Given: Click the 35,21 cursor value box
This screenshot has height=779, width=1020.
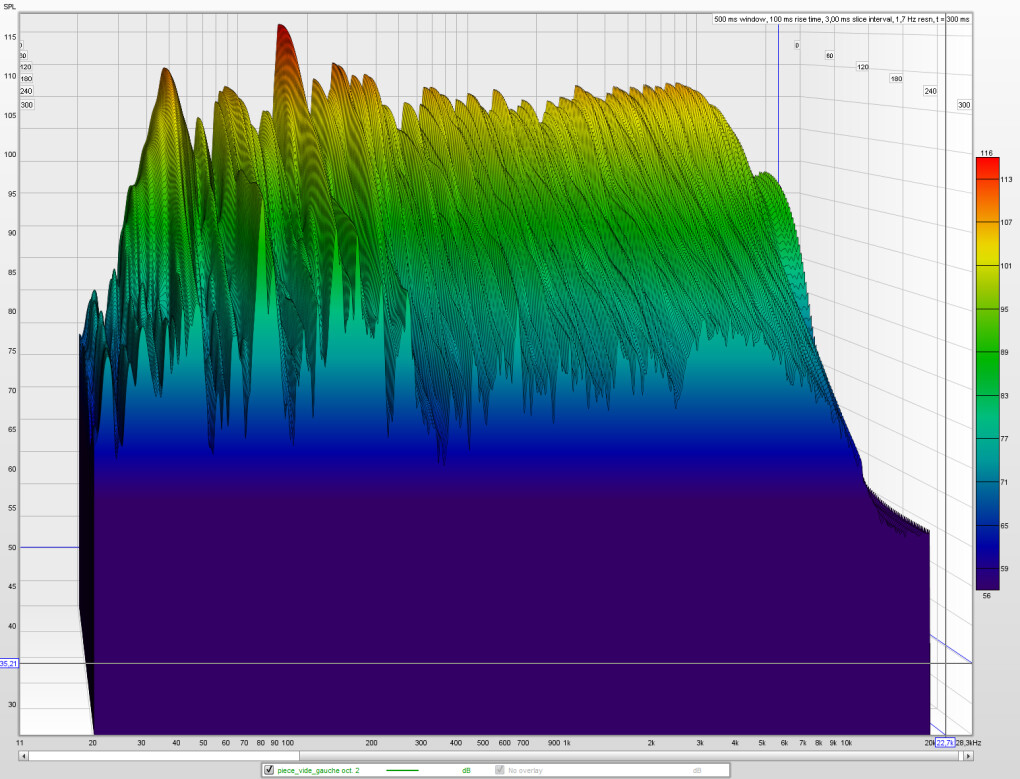Looking at the screenshot, I should (x=9, y=663).
